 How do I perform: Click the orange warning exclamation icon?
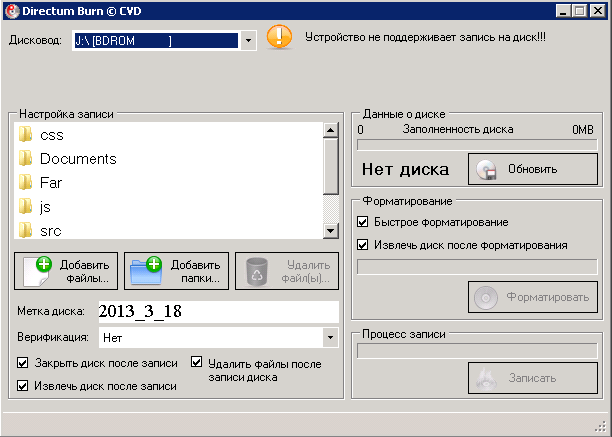click(x=279, y=37)
